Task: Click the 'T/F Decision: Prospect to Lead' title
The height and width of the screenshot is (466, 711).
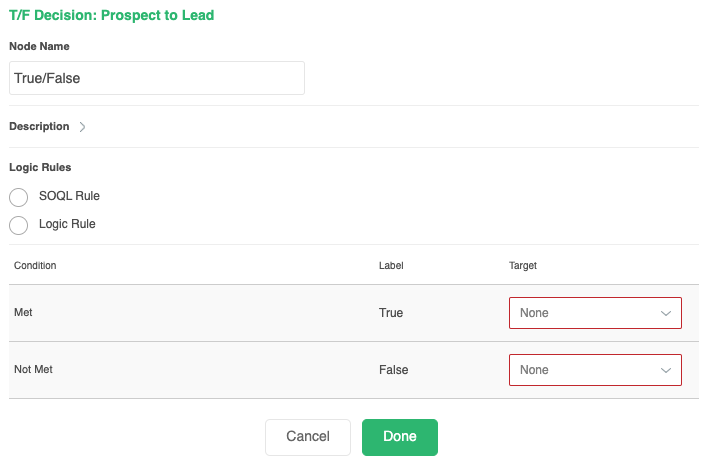Action: pyautogui.click(x=111, y=16)
